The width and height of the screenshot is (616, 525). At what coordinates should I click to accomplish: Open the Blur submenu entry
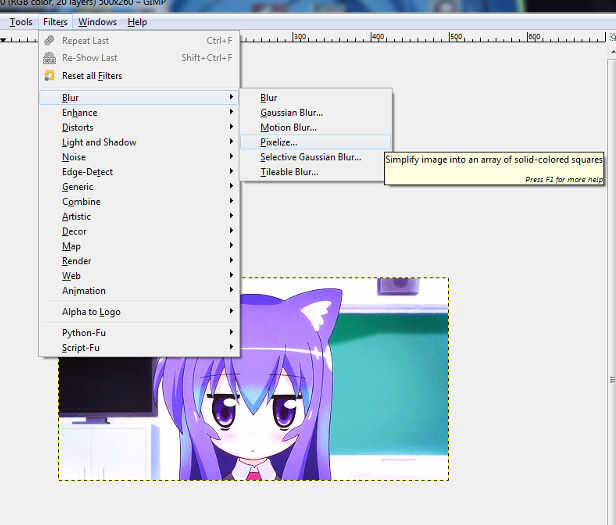click(x=139, y=97)
